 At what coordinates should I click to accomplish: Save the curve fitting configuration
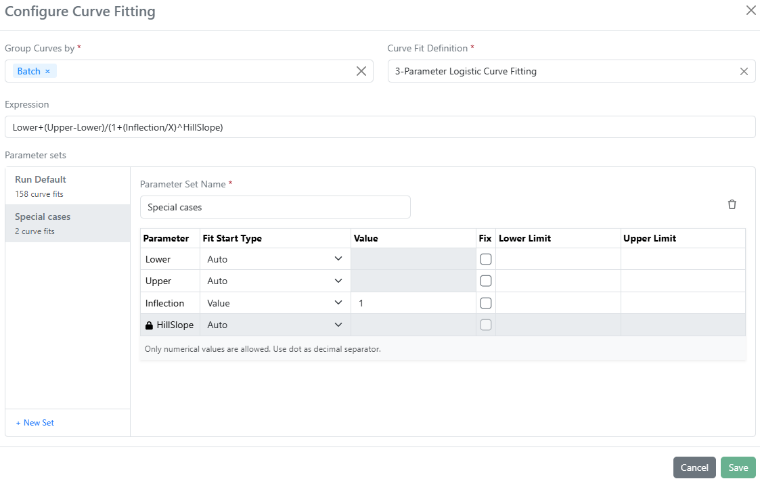tap(738, 467)
